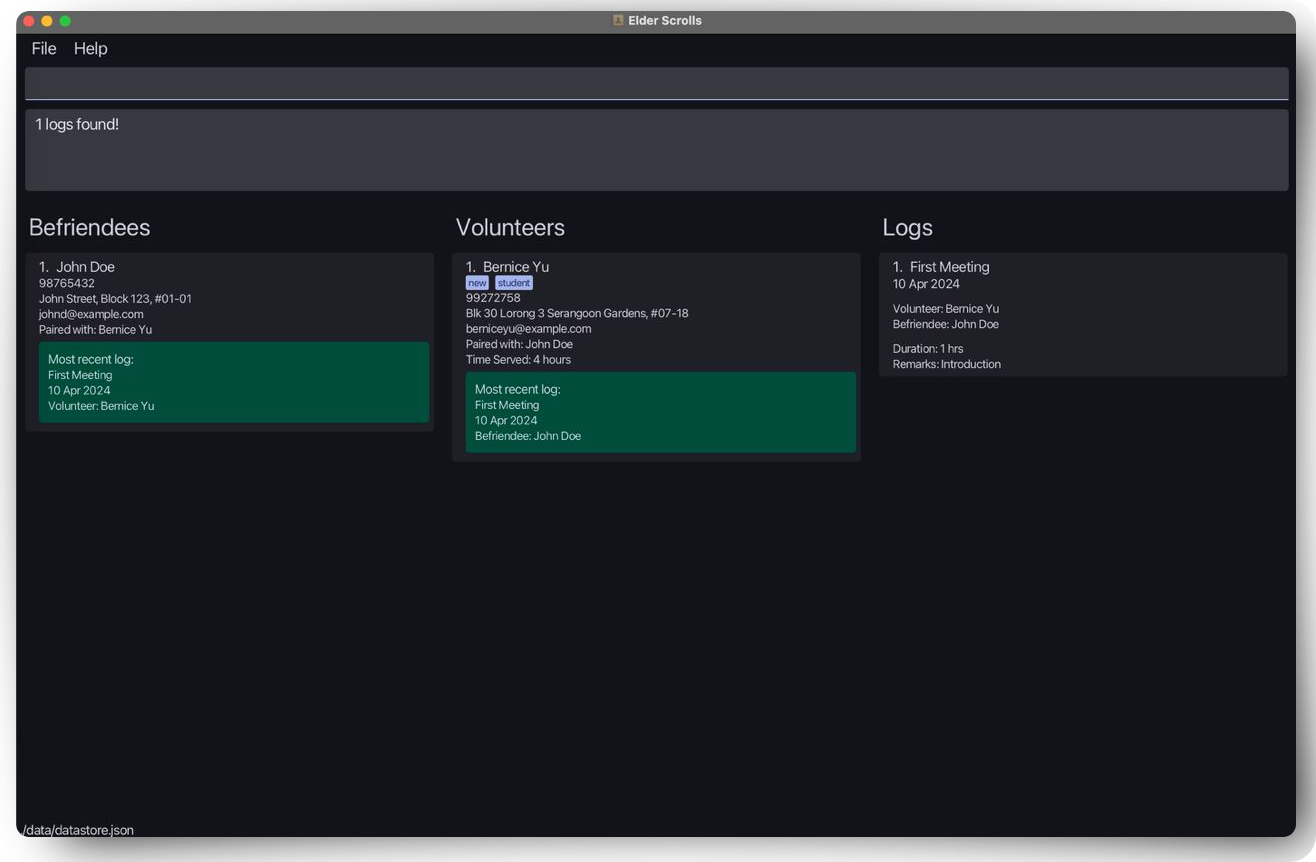This screenshot has height=862, width=1316.
Task: Click address 'John Street, Block 123, #01-01'
Action: coord(115,299)
